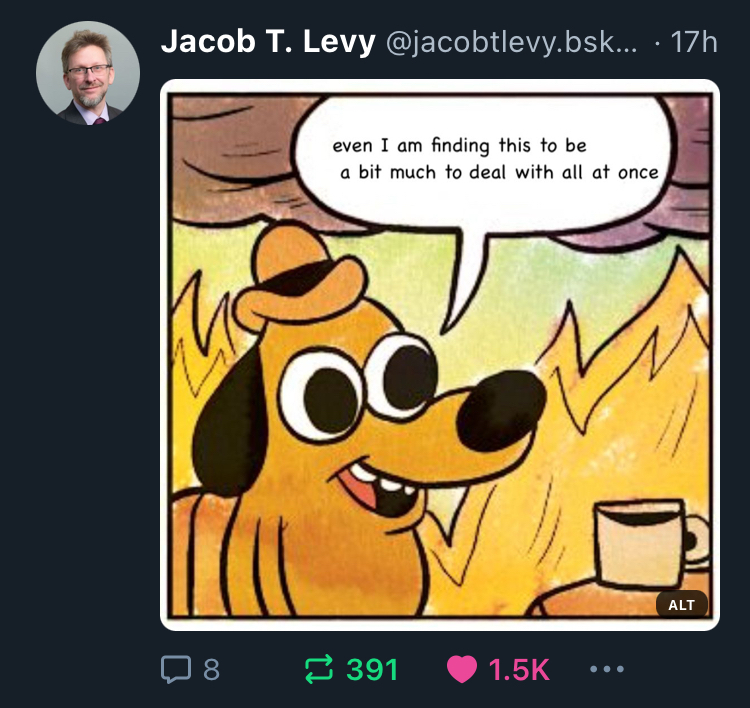The width and height of the screenshot is (750, 708).
Task: Open the @jacobtlevy.bsk… handle link
Action: 511,42
